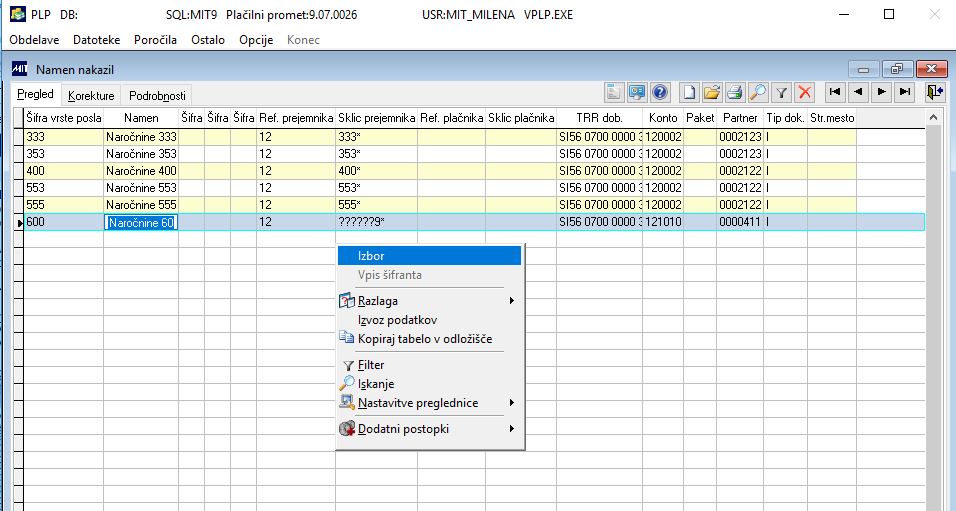Create a new record with the blank page icon
956x511 pixels.
coord(689,92)
